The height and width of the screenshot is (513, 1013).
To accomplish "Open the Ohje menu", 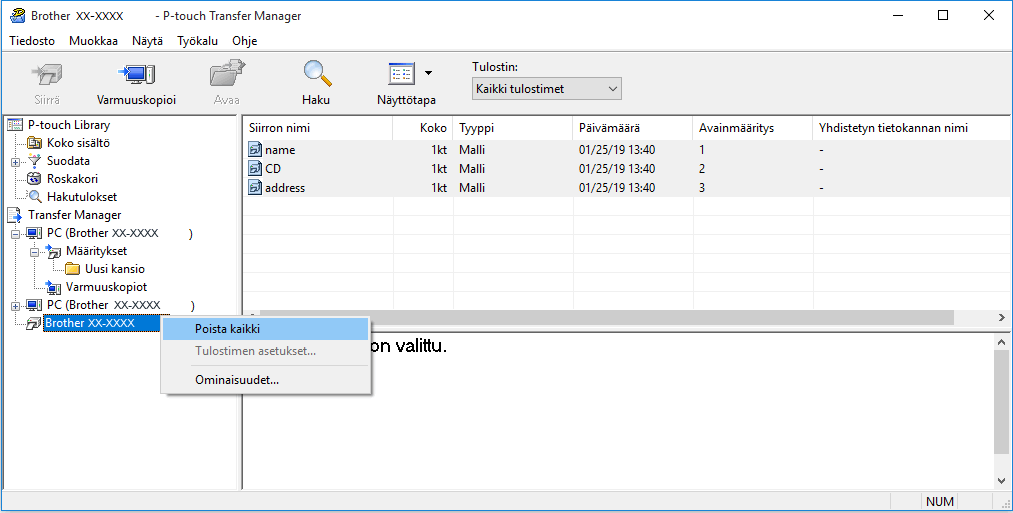I will pyautogui.click(x=245, y=41).
